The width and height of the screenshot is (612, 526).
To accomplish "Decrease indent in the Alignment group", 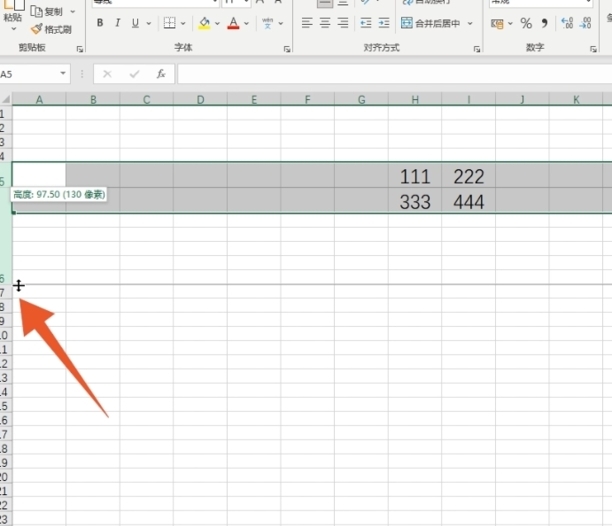I will [x=366, y=23].
